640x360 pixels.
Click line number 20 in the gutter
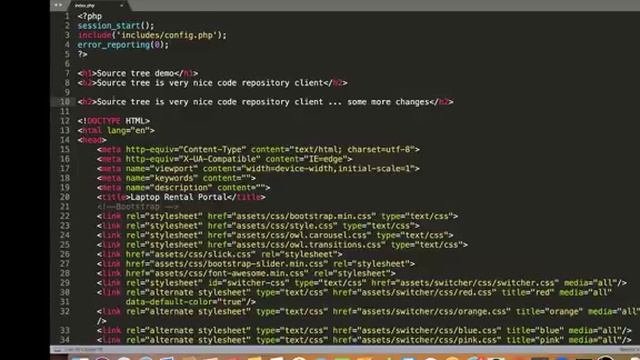(x=65, y=197)
